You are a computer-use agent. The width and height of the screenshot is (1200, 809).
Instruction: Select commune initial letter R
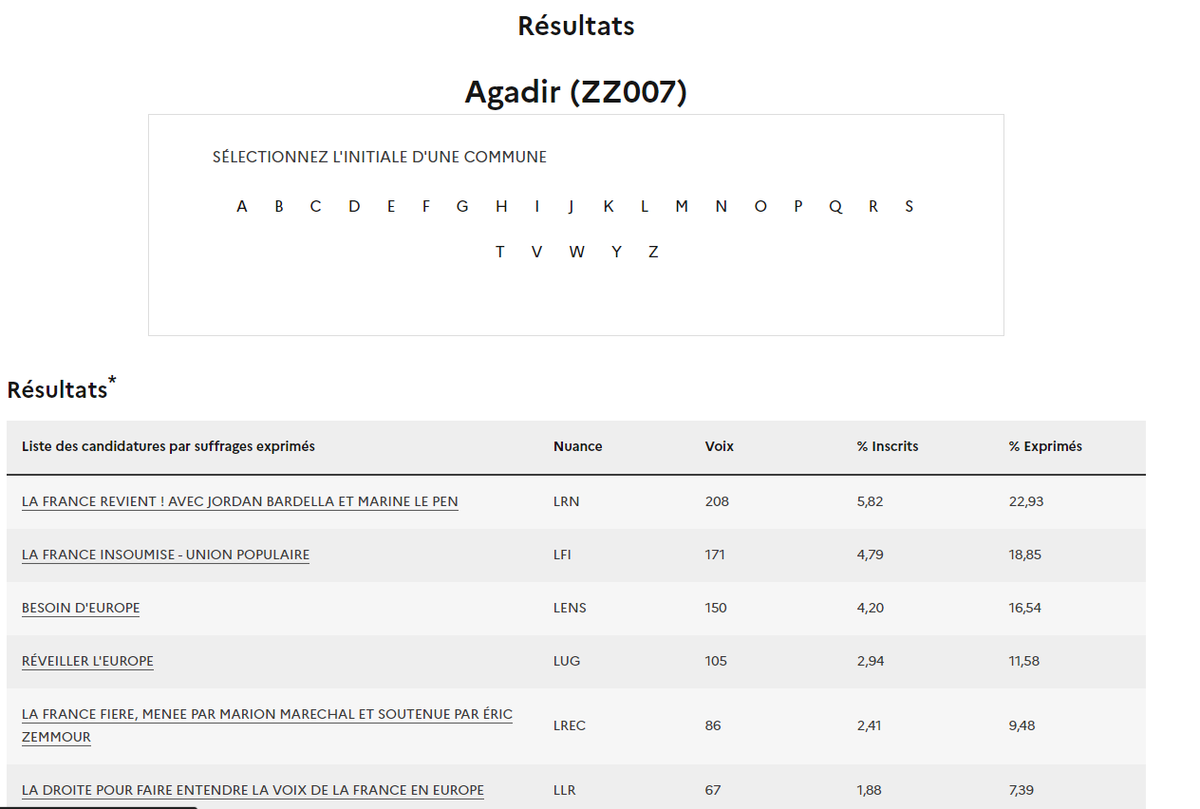coord(873,207)
